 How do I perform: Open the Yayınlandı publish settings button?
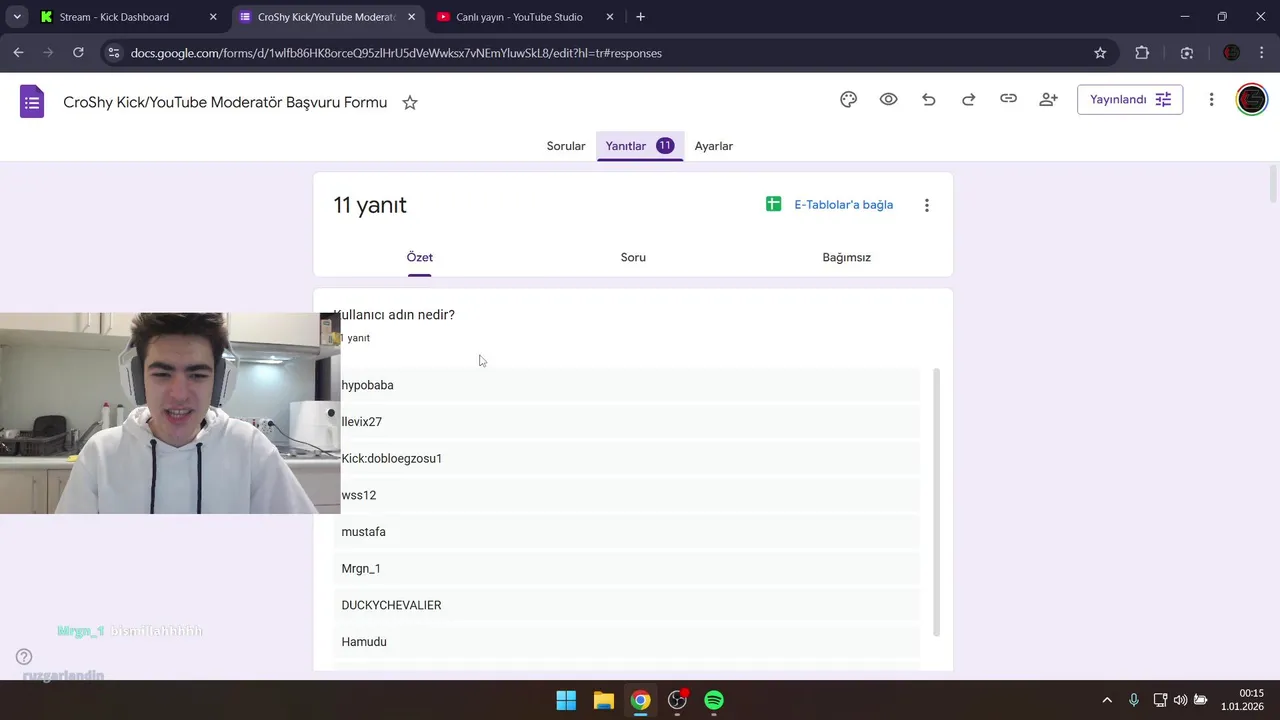click(1130, 99)
